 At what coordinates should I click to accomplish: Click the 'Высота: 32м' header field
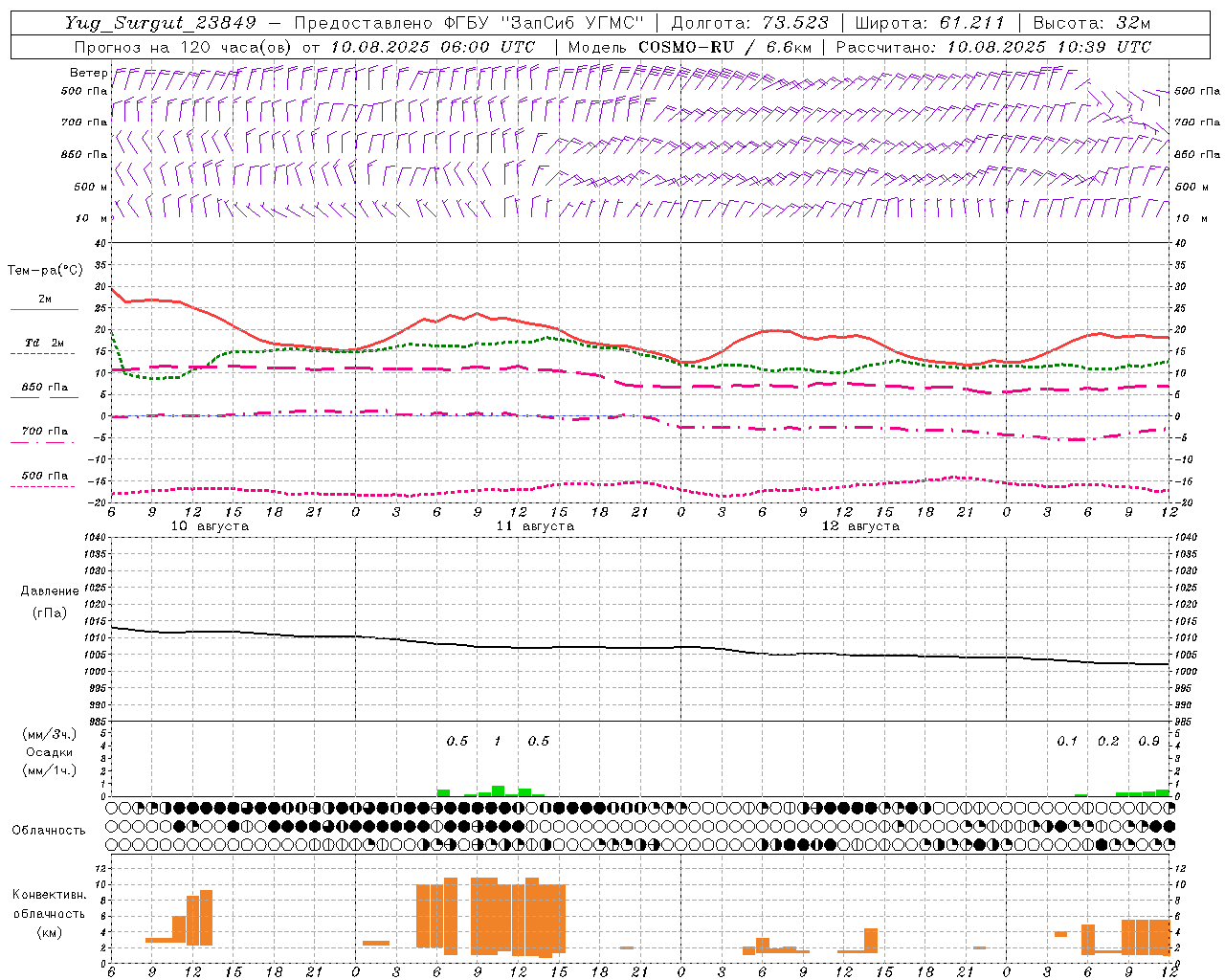(1092, 24)
